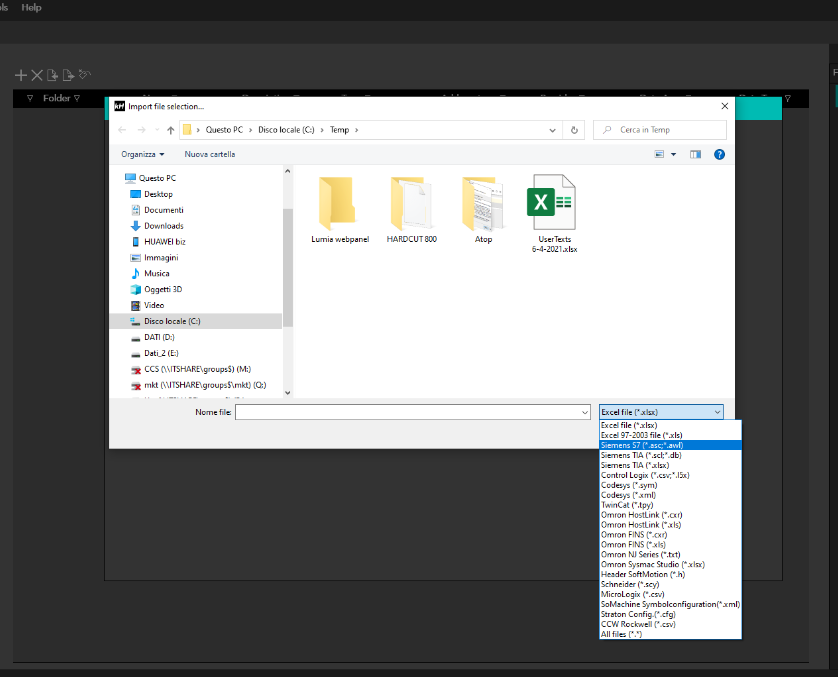This screenshot has width=838, height=677.
Task: Click the up-arrow parent folder button
Action: click(171, 130)
